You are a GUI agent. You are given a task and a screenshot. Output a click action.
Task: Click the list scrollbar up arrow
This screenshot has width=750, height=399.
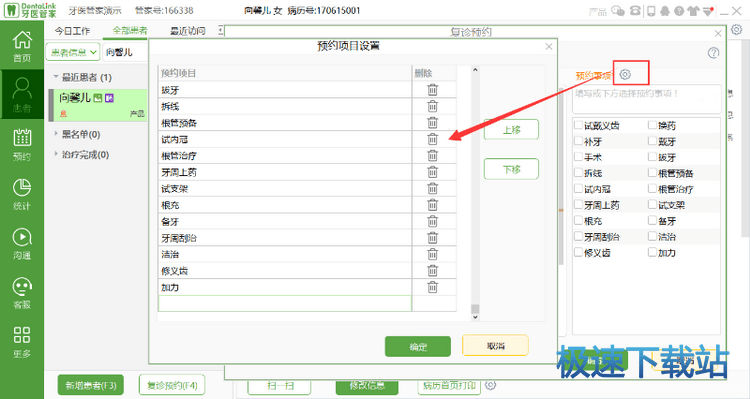[x=475, y=70]
